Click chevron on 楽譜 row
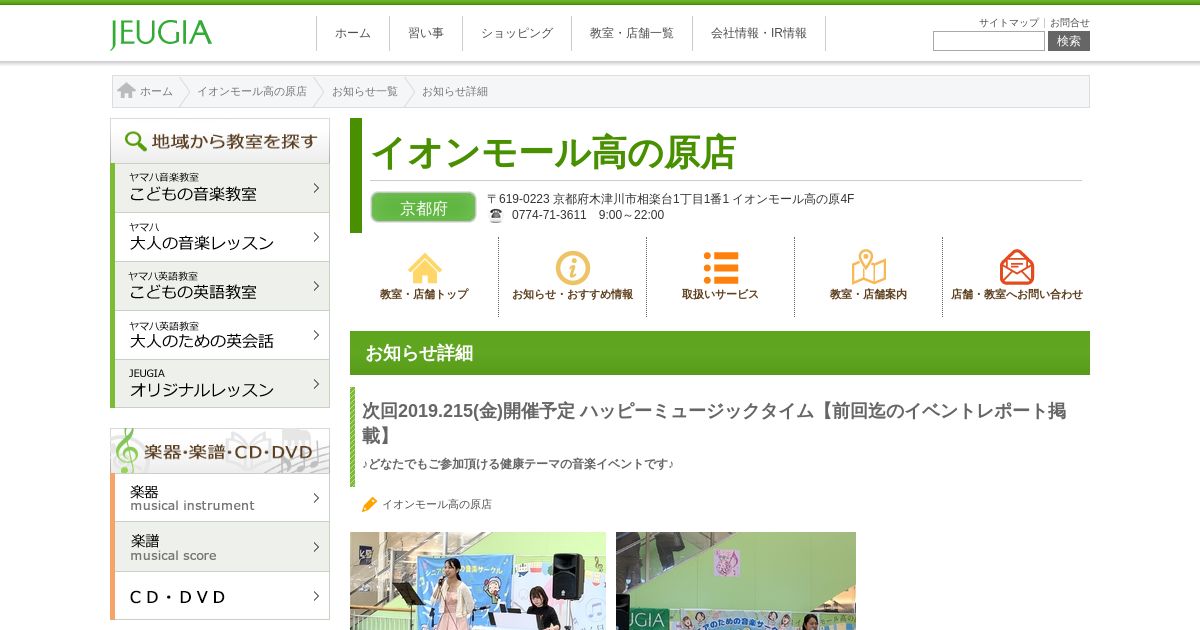 pos(316,547)
